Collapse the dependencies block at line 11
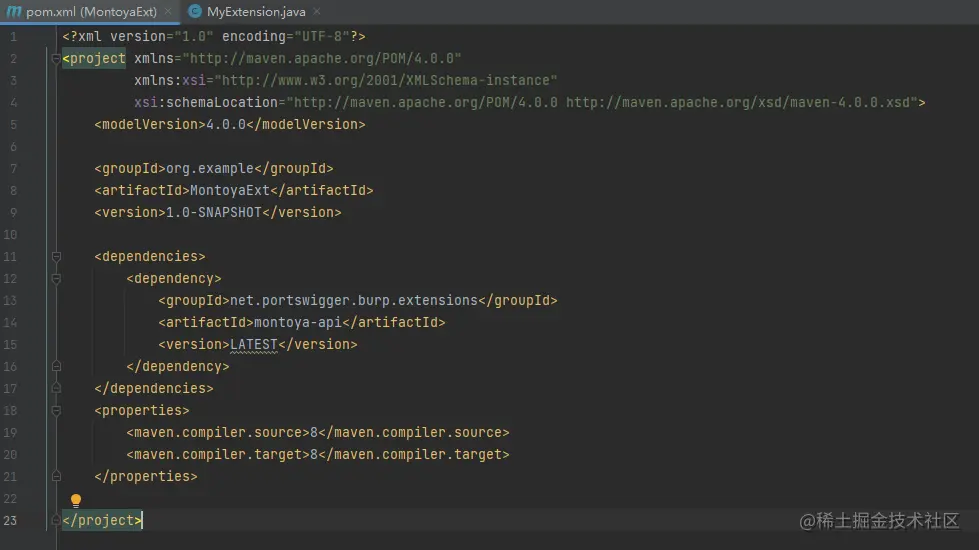 56,257
